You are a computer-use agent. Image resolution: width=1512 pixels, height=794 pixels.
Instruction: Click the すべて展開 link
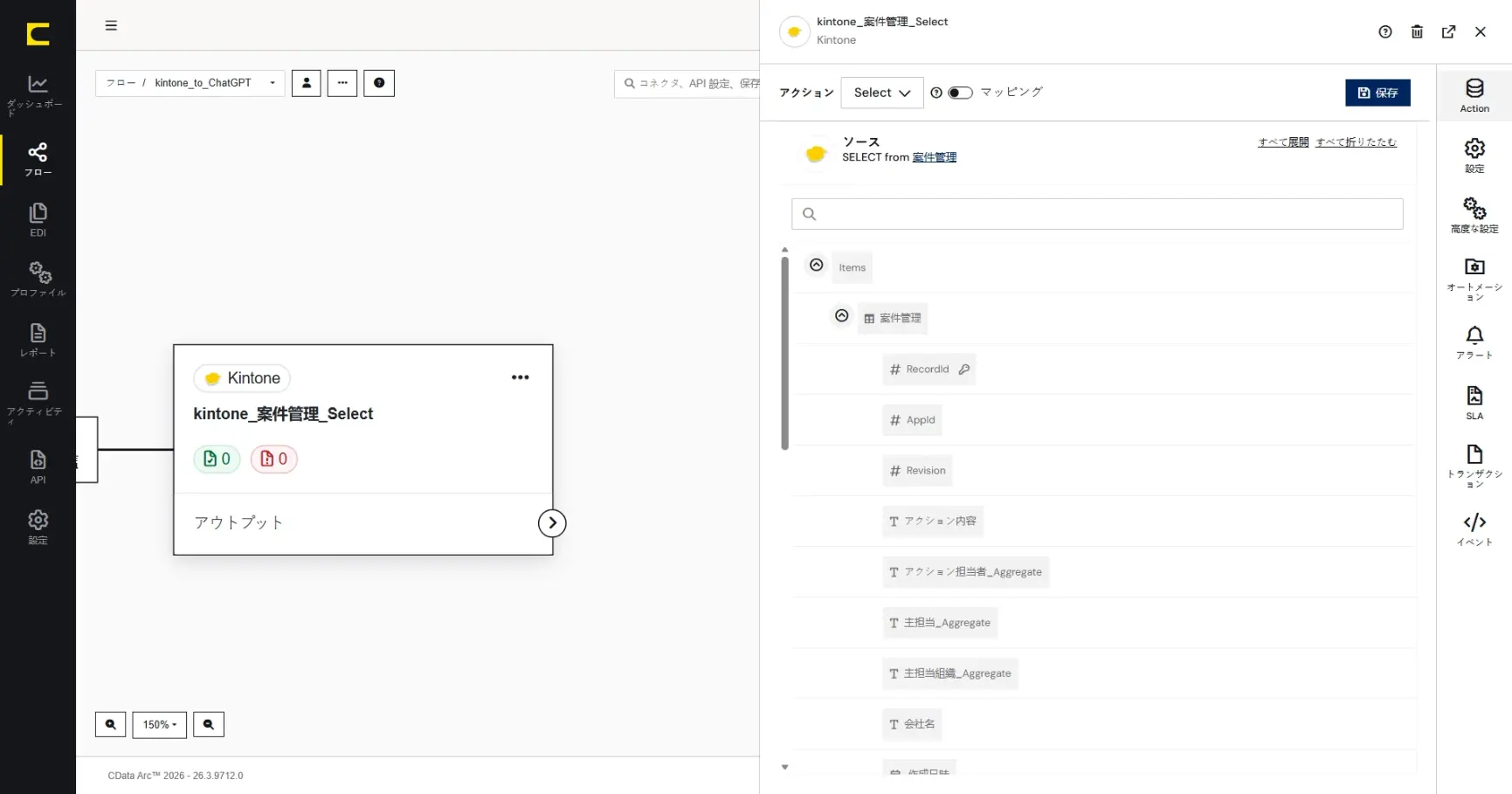tap(1283, 142)
